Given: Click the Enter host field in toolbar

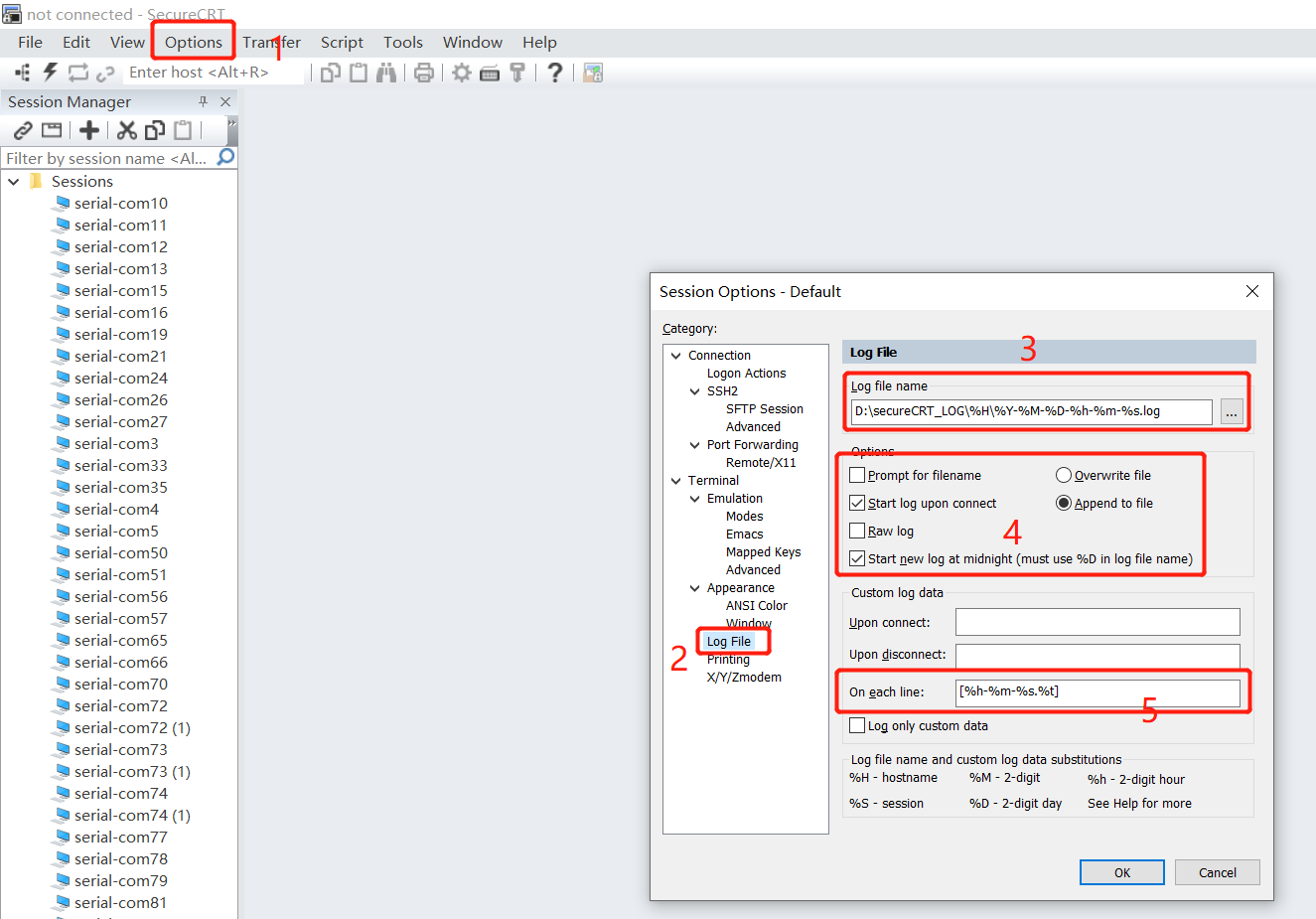Looking at the screenshot, I should pyautogui.click(x=214, y=73).
